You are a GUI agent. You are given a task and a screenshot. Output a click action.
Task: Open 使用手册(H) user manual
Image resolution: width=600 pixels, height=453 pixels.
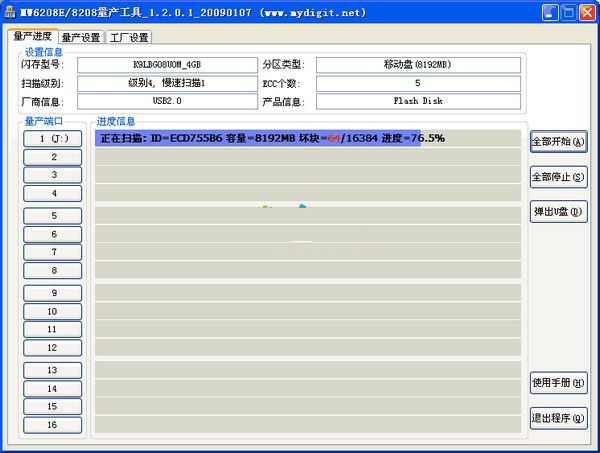(559, 383)
